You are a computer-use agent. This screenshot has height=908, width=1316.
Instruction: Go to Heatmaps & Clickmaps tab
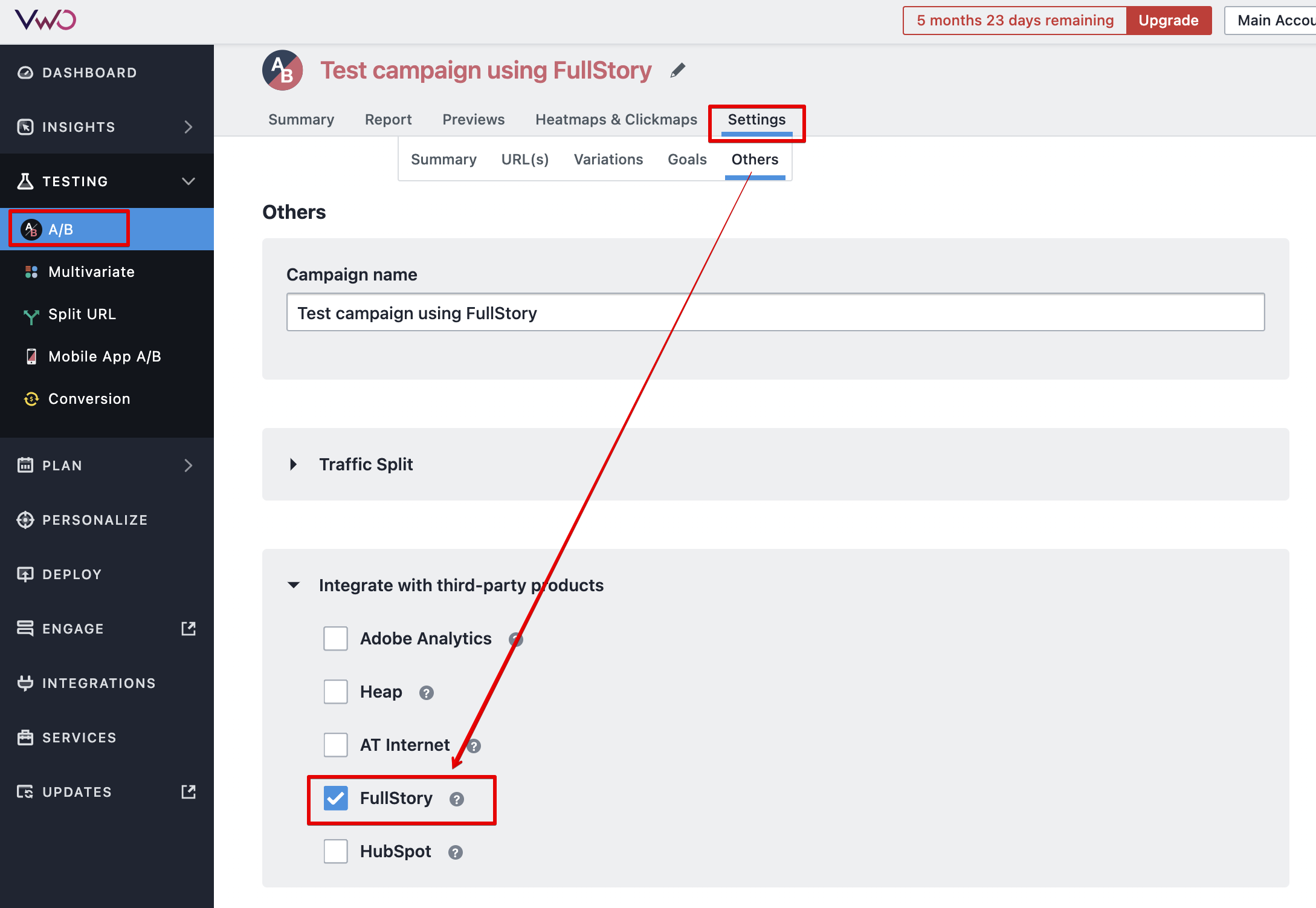click(x=616, y=120)
